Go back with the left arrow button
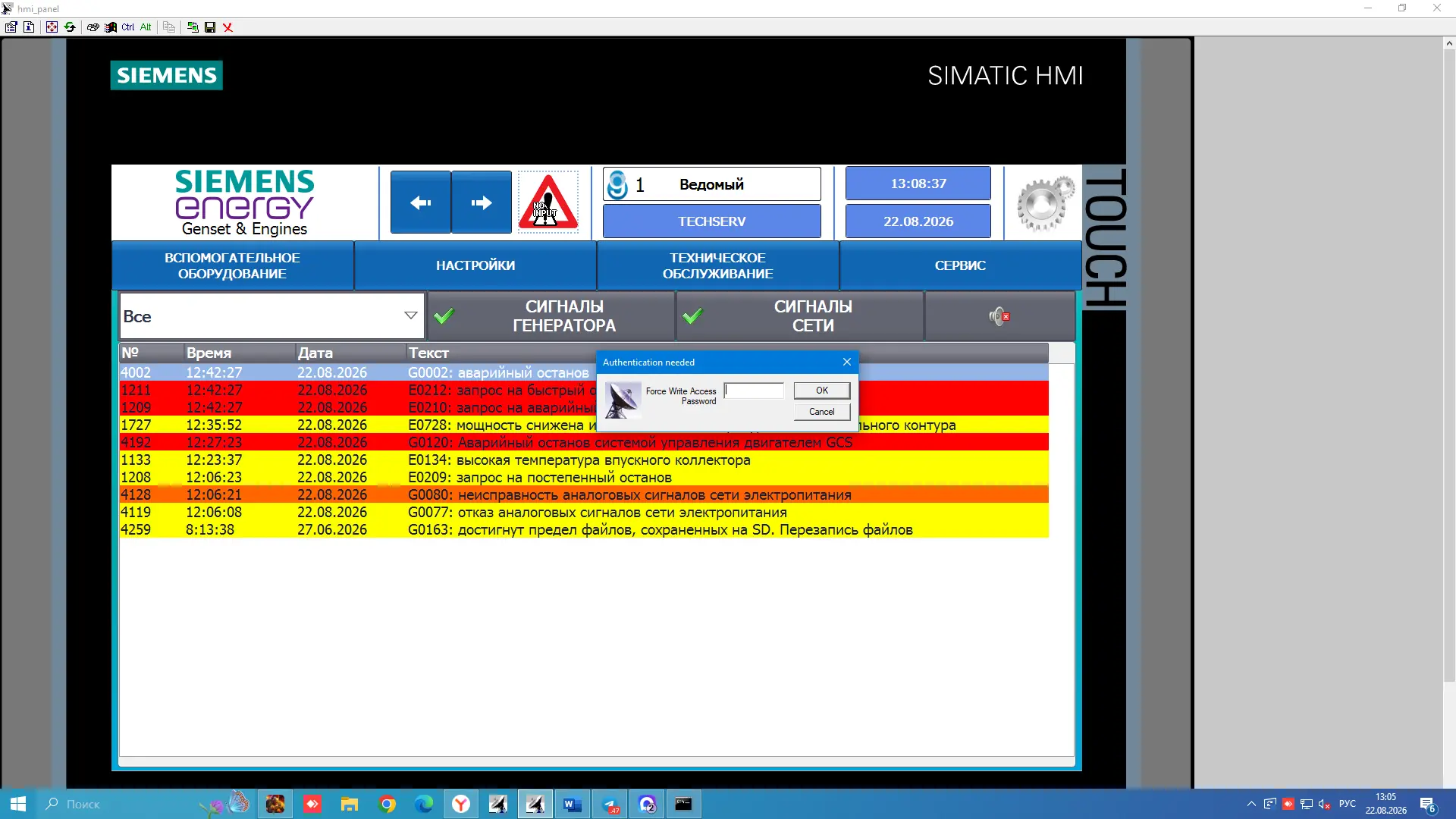 pyautogui.click(x=420, y=202)
